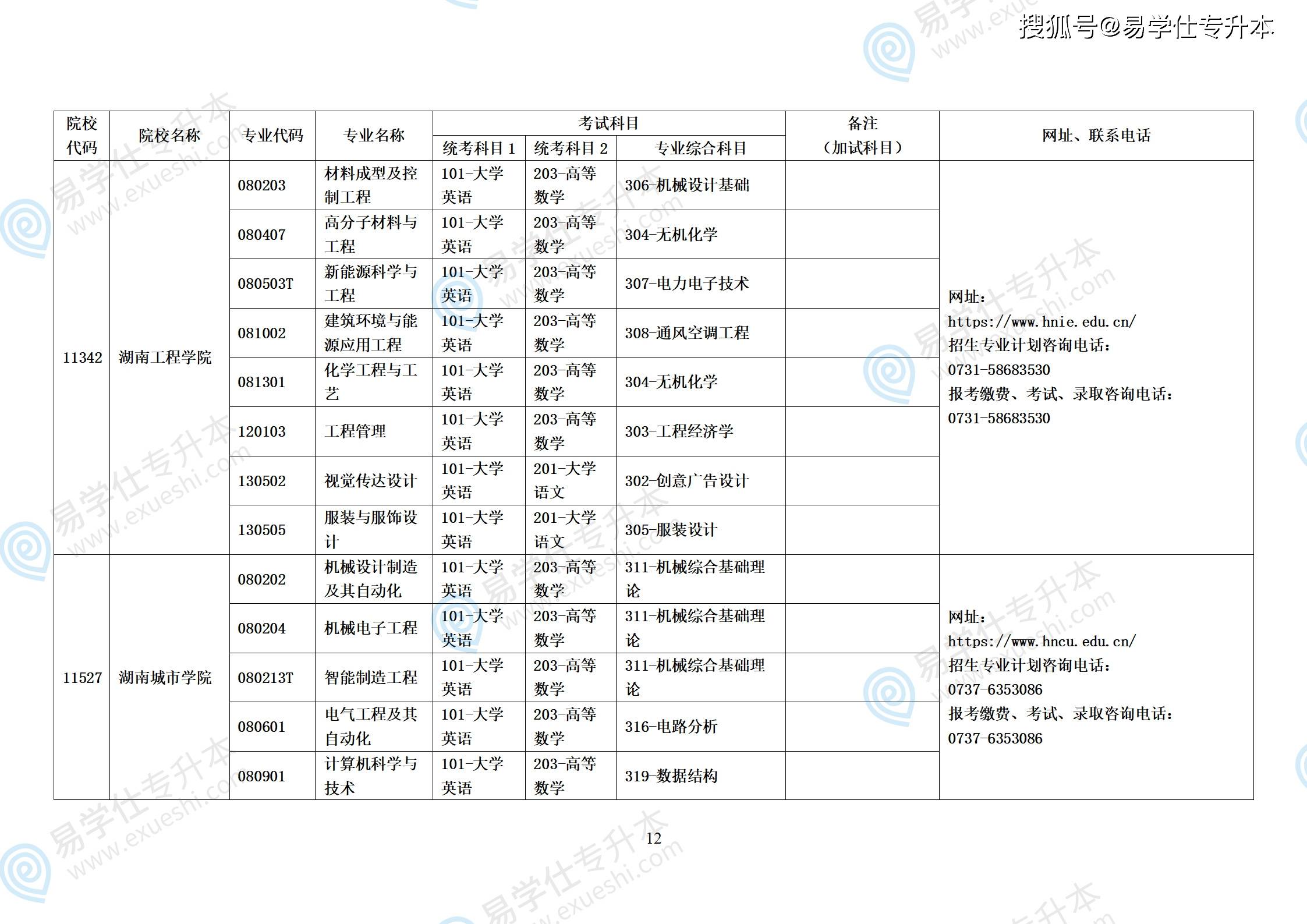The height and width of the screenshot is (924, 1307).
Task: Click the 考试科目 header cell
Action: tap(608, 123)
